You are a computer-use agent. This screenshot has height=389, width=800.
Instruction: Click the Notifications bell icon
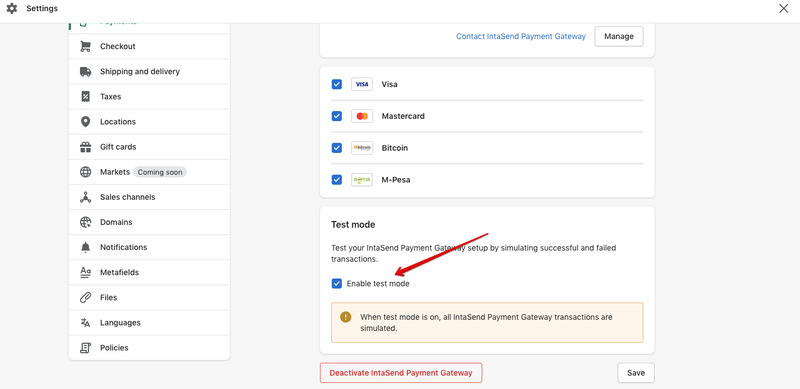(x=86, y=247)
